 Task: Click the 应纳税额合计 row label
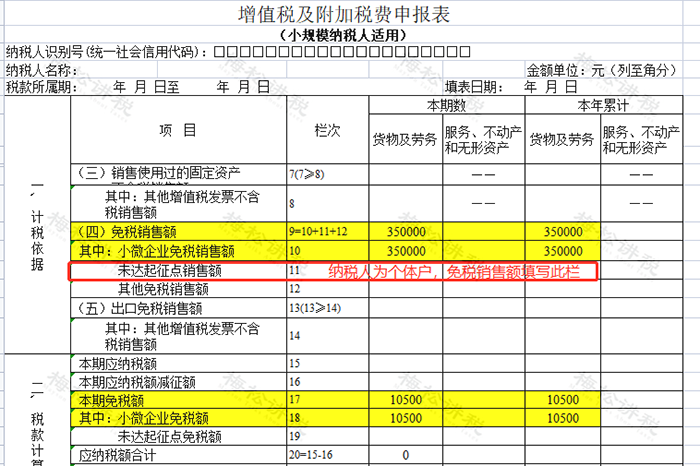118,455
